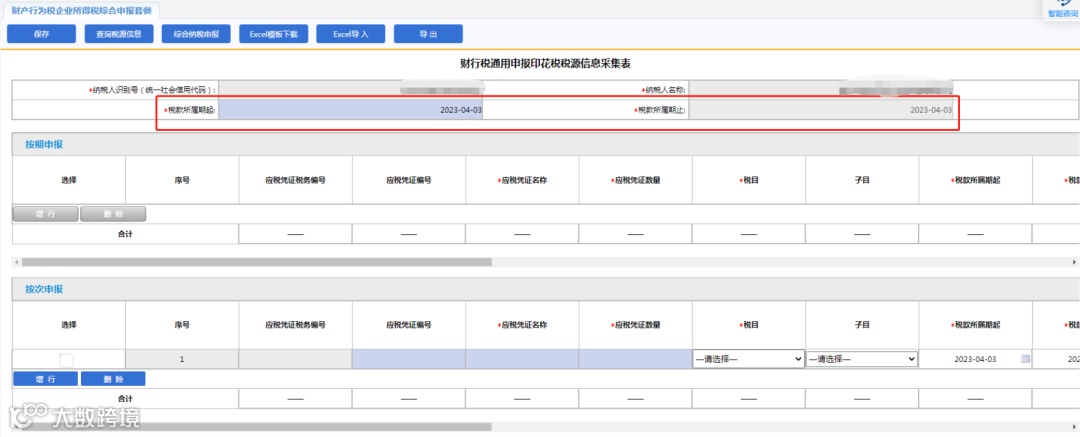The width and height of the screenshot is (1080, 437).
Task: Click the 导出 button
Action: (428, 34)
